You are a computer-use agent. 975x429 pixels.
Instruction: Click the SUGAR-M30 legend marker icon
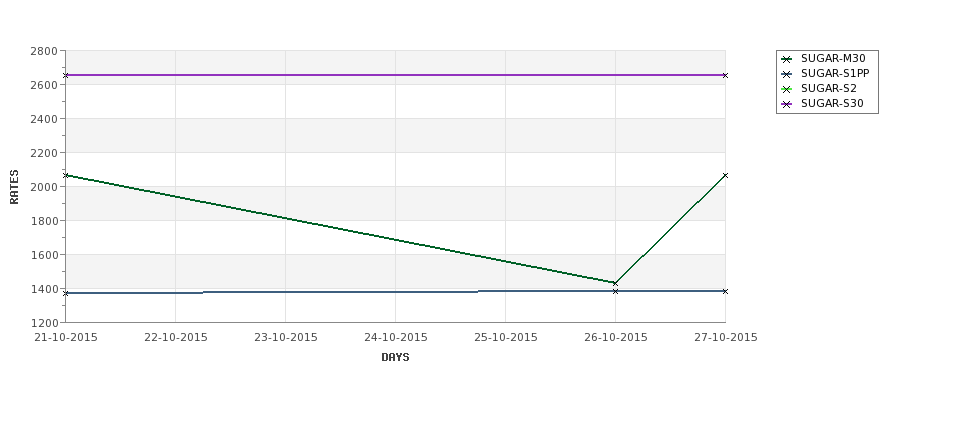[787, 59]
